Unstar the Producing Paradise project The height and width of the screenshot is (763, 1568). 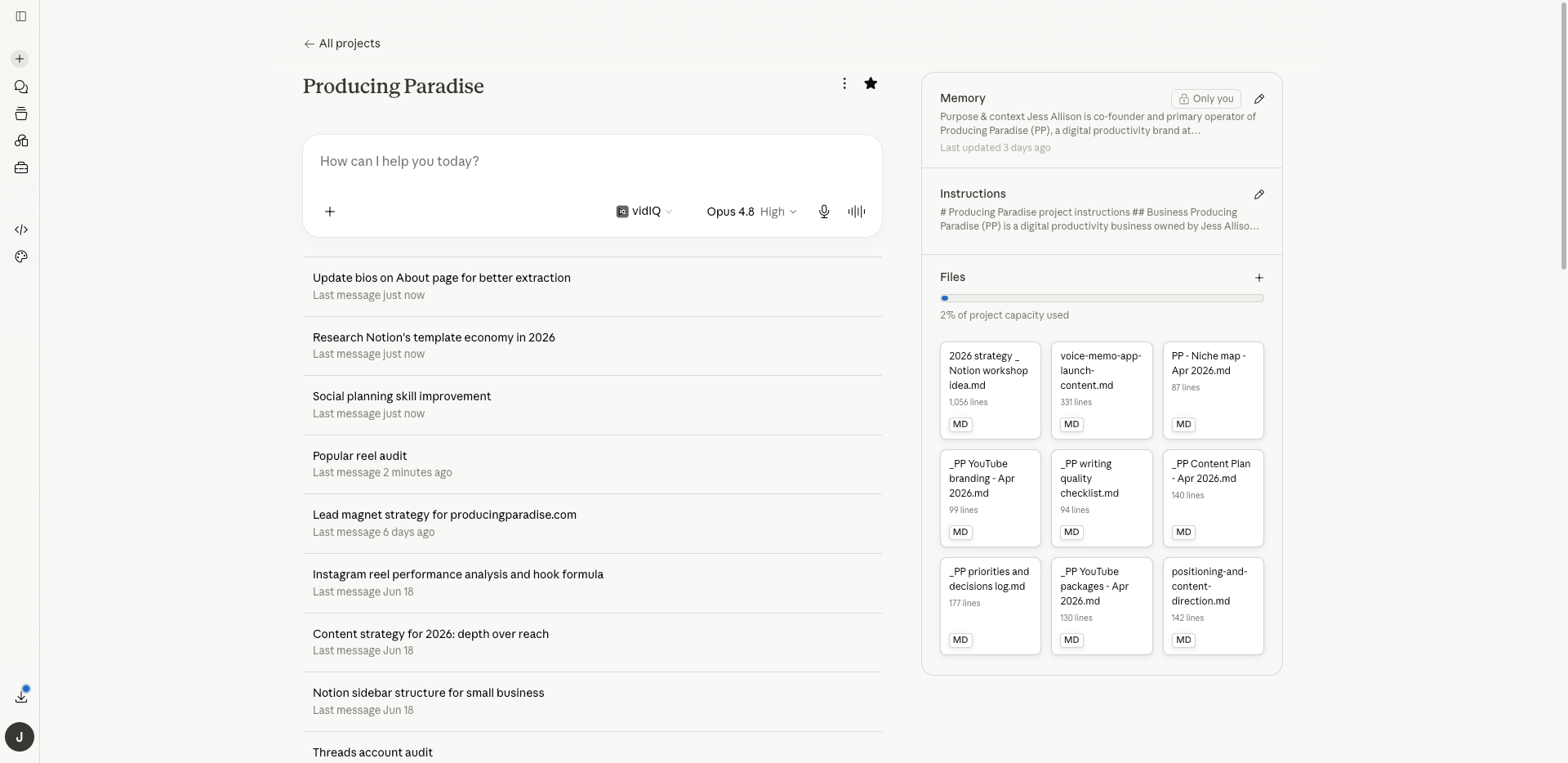(x=871, y=83)
